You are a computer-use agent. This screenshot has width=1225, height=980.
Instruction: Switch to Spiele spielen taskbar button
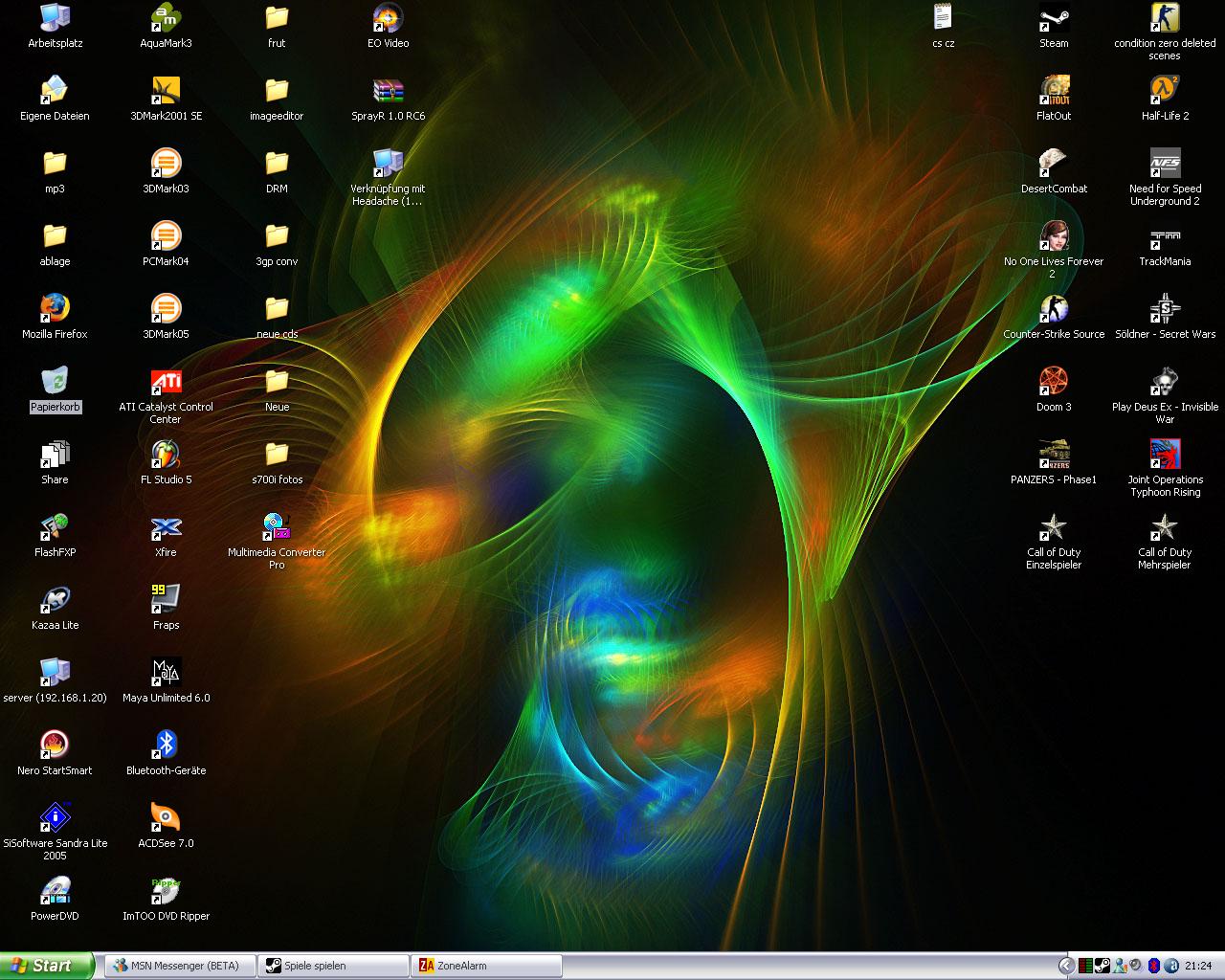click(333, 966)
